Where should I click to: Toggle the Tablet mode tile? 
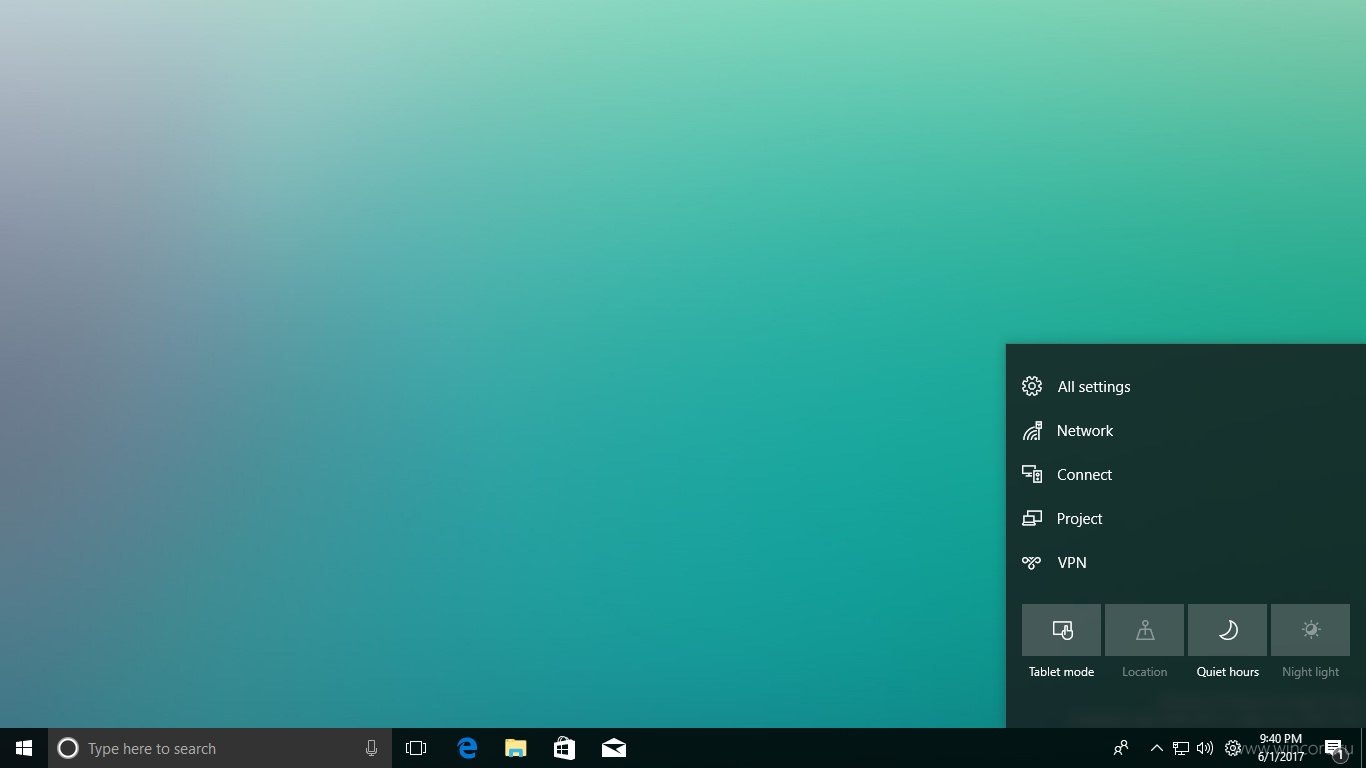pos(1061,630)
